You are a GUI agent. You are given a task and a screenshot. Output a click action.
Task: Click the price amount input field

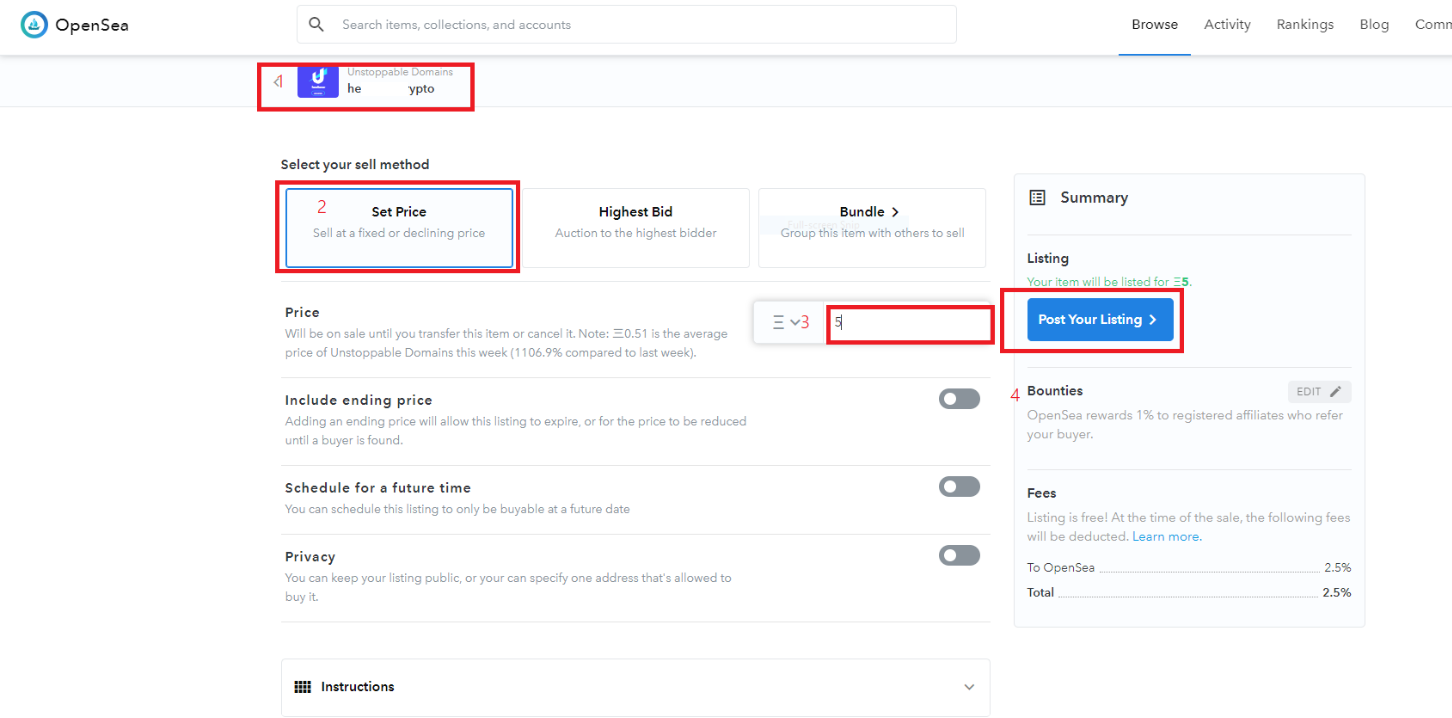point(910,323)
